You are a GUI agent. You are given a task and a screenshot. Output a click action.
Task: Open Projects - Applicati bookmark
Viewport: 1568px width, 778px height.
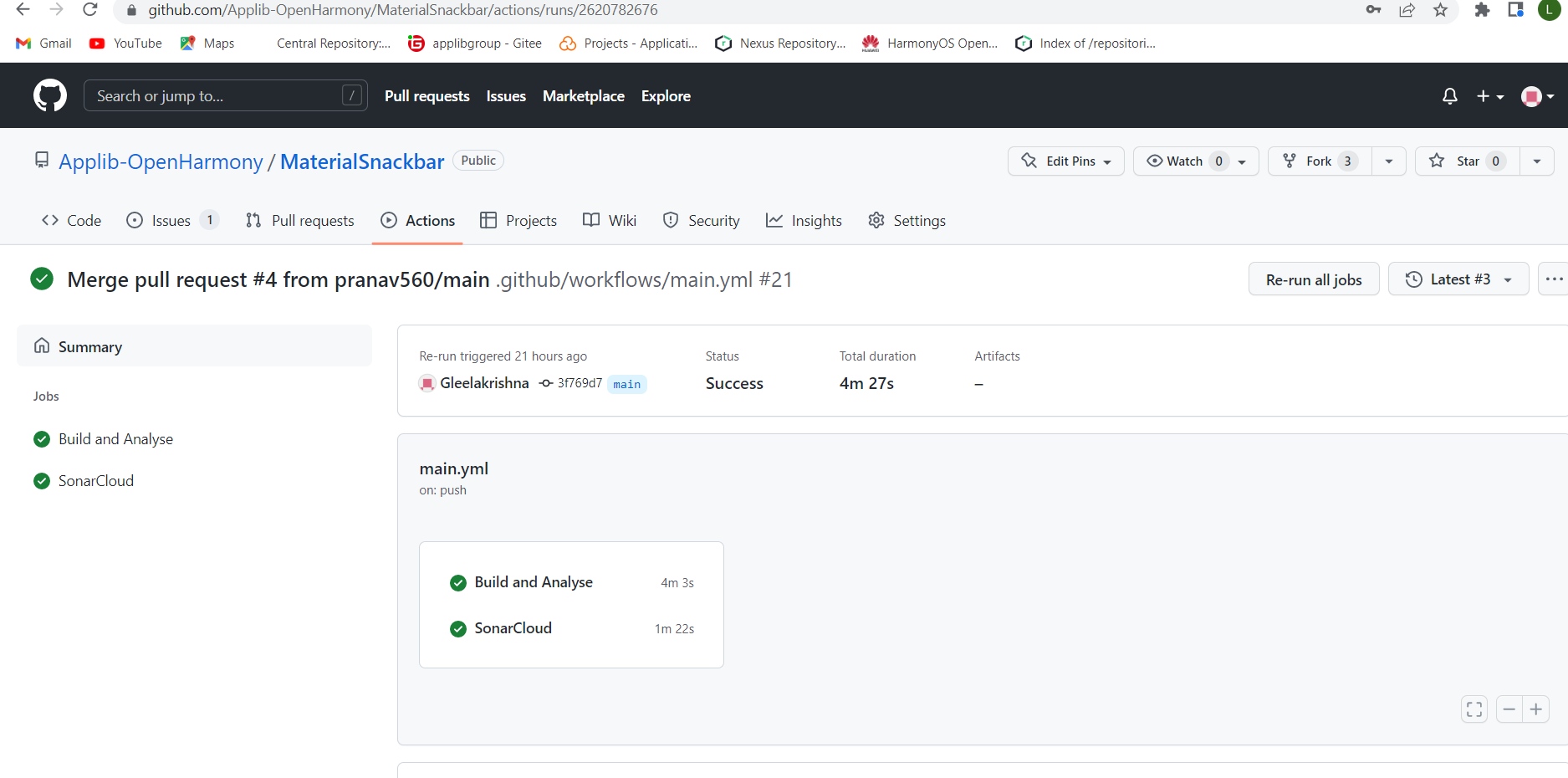629,44
